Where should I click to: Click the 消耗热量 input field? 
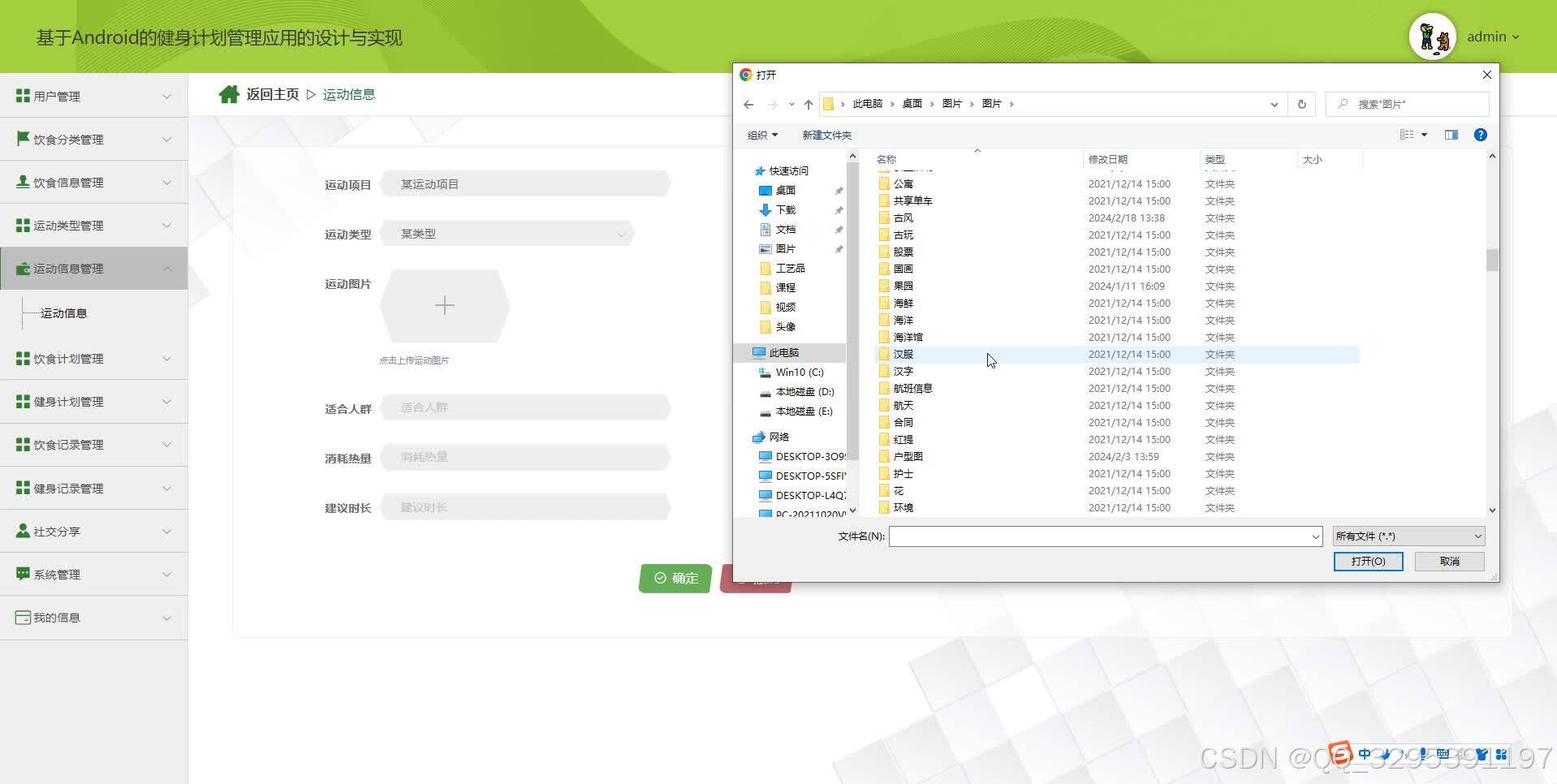(x=525, y=457)
